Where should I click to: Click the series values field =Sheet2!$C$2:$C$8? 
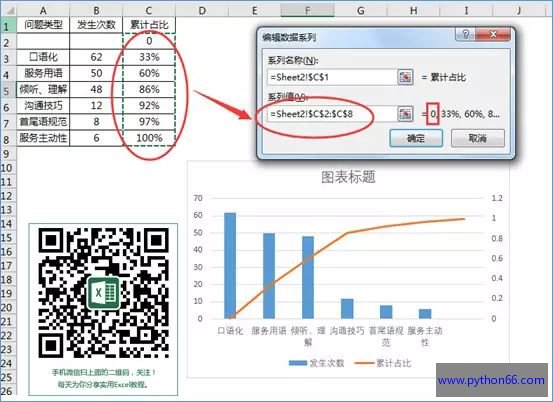[x=332, y=114]
